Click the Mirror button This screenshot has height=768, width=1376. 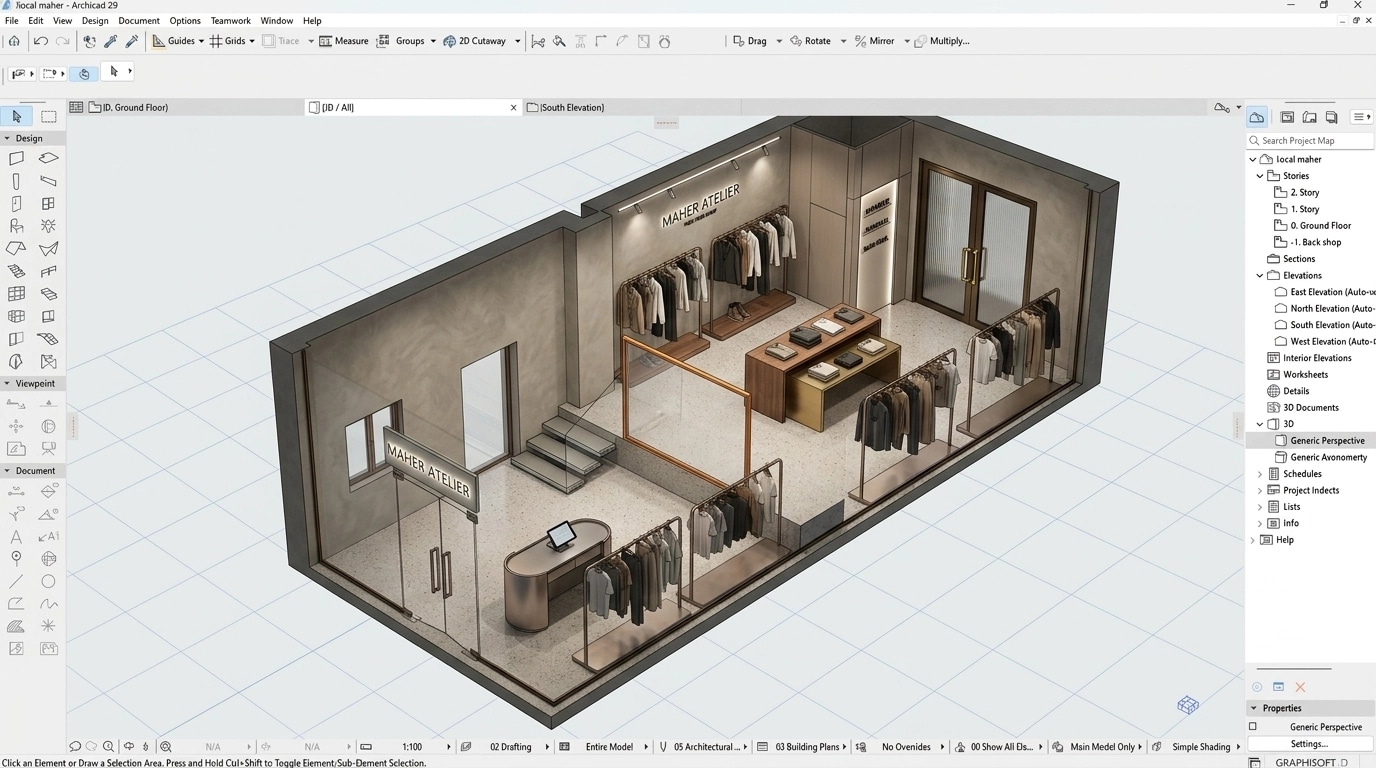click(x=875, y=41)
